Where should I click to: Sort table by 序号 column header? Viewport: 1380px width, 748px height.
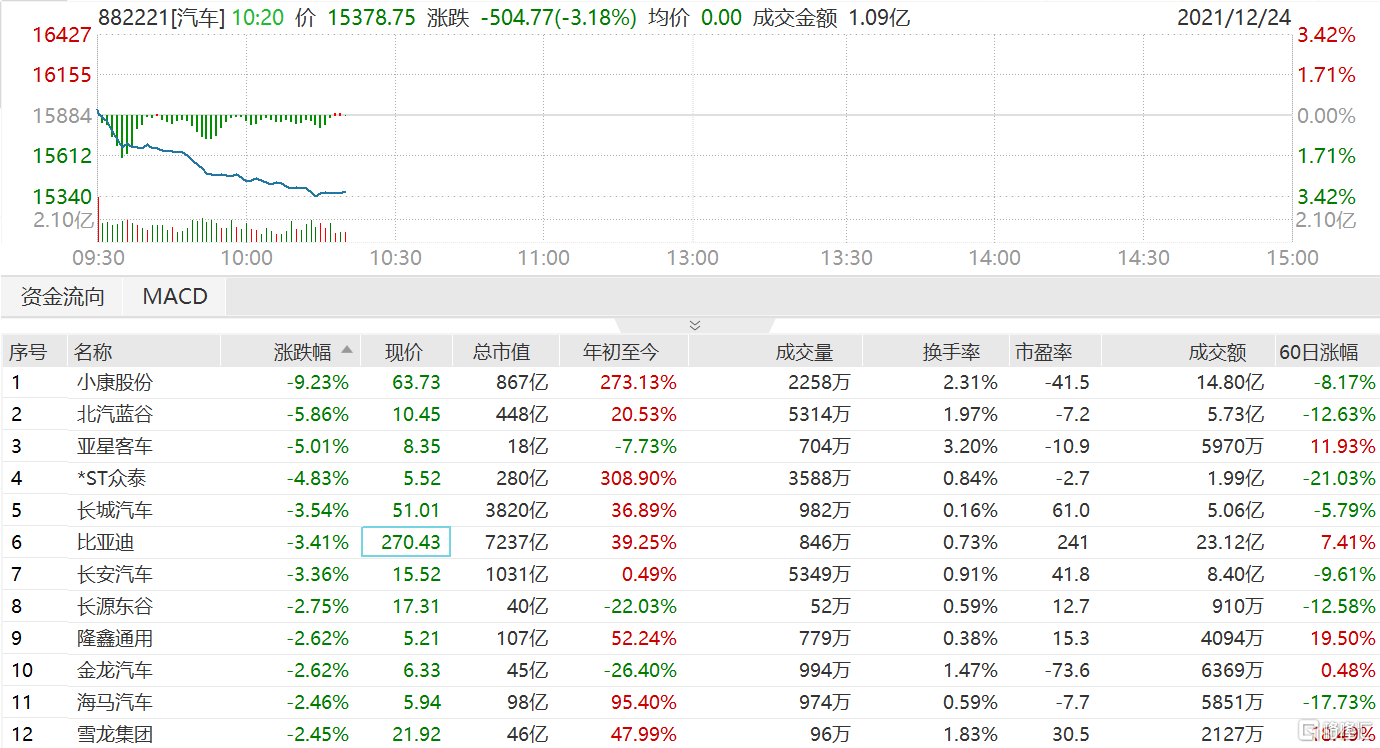[28, 352]
